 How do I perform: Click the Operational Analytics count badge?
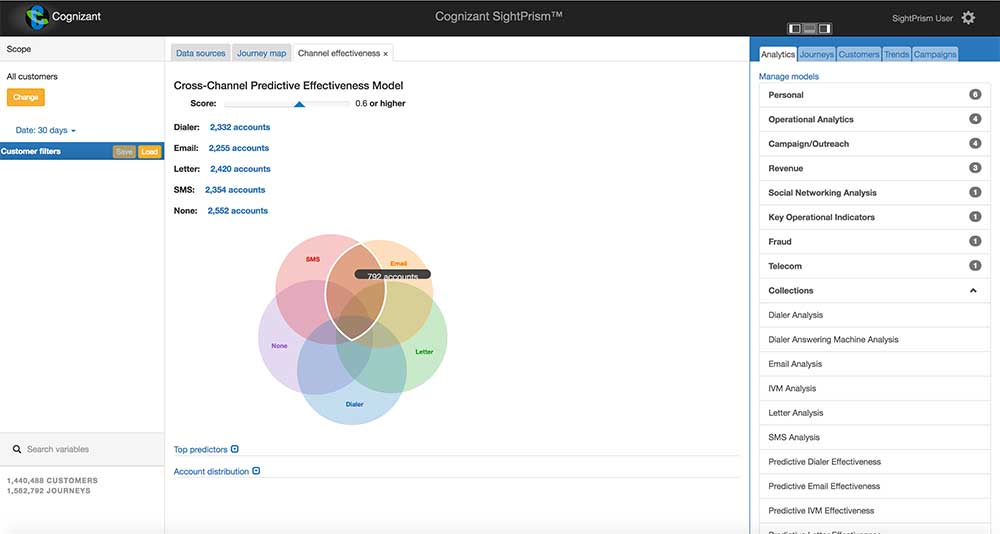pyautogui.click(x=974, y=119)
